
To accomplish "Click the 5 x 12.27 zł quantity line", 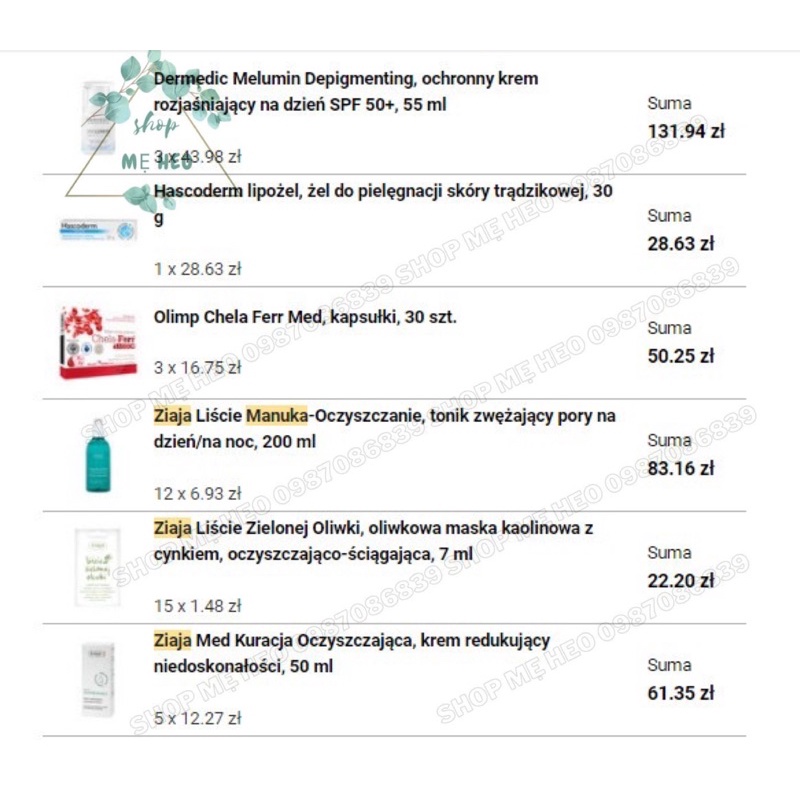I will click(x=198, y=717).
